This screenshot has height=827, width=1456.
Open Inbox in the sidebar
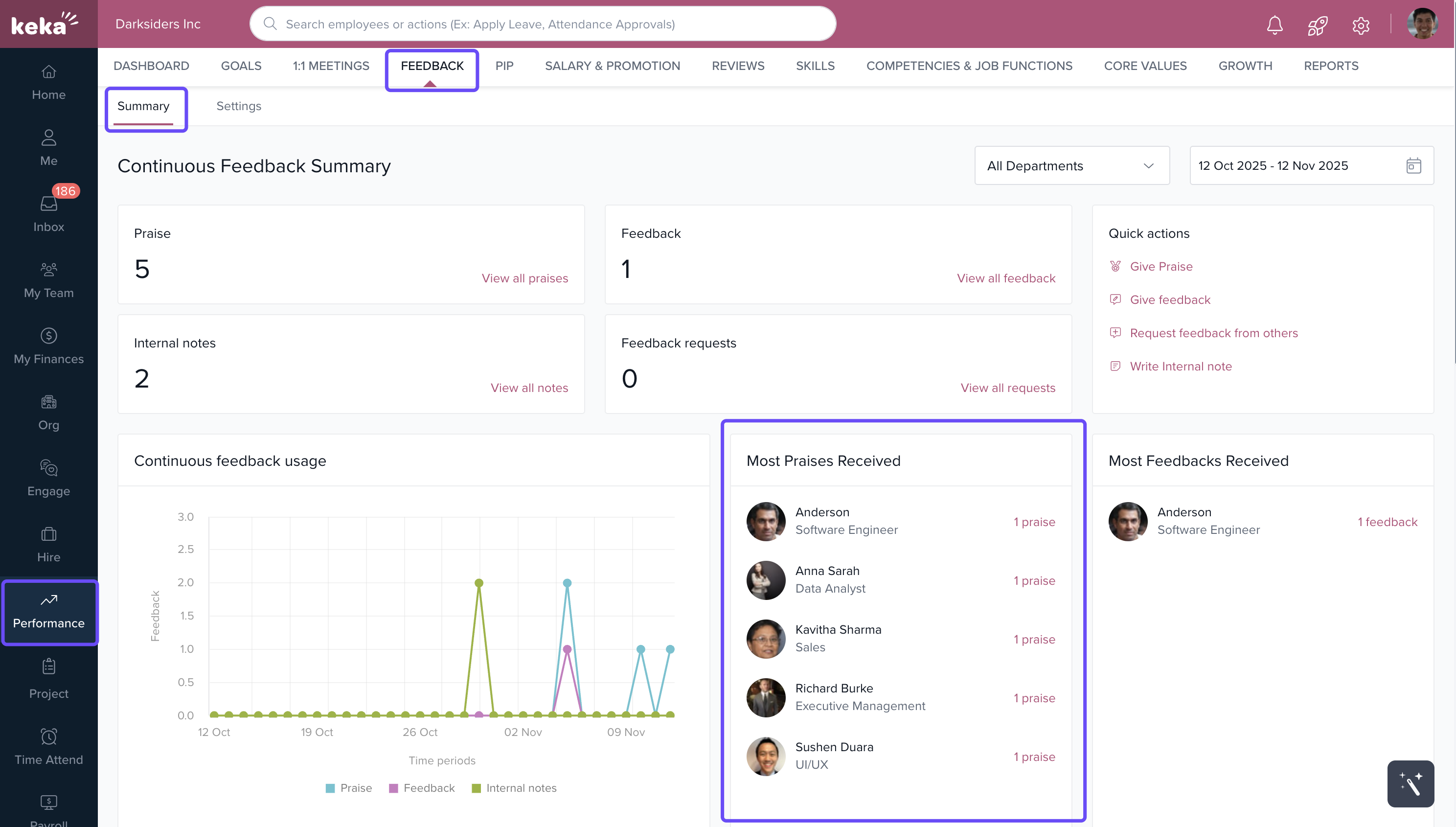(48, 212)
